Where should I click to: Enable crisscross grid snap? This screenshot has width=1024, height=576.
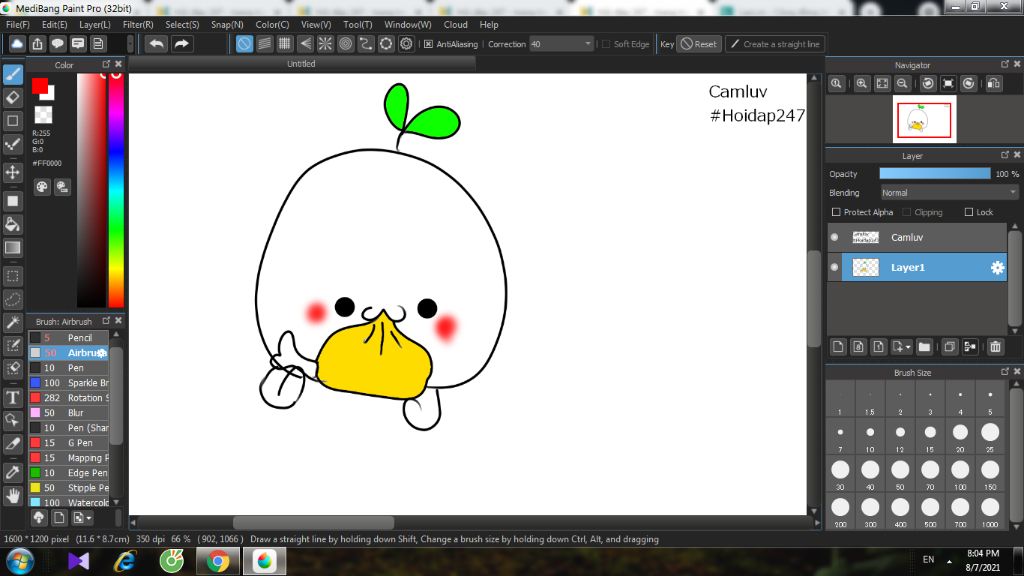285,44
